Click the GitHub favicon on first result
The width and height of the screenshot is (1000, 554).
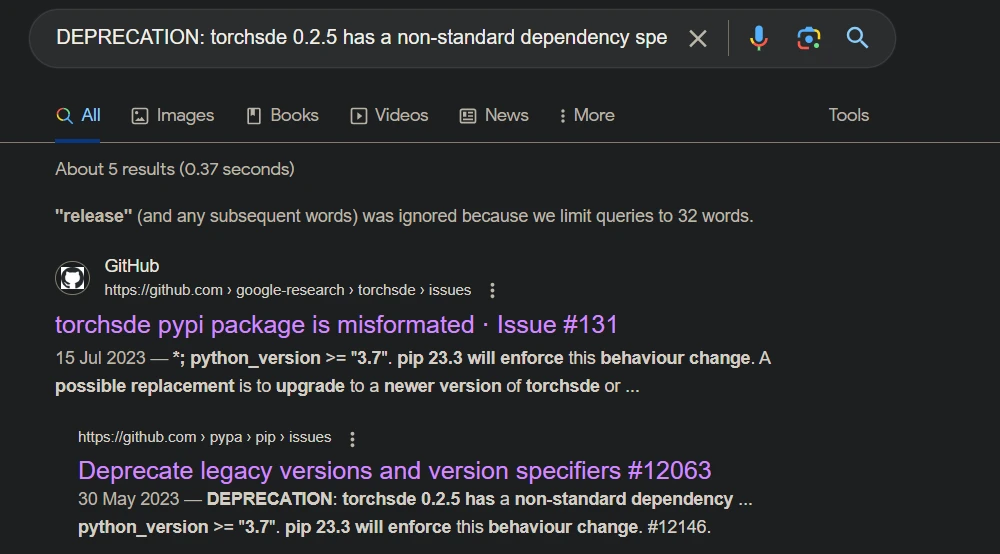pos(72,277)
